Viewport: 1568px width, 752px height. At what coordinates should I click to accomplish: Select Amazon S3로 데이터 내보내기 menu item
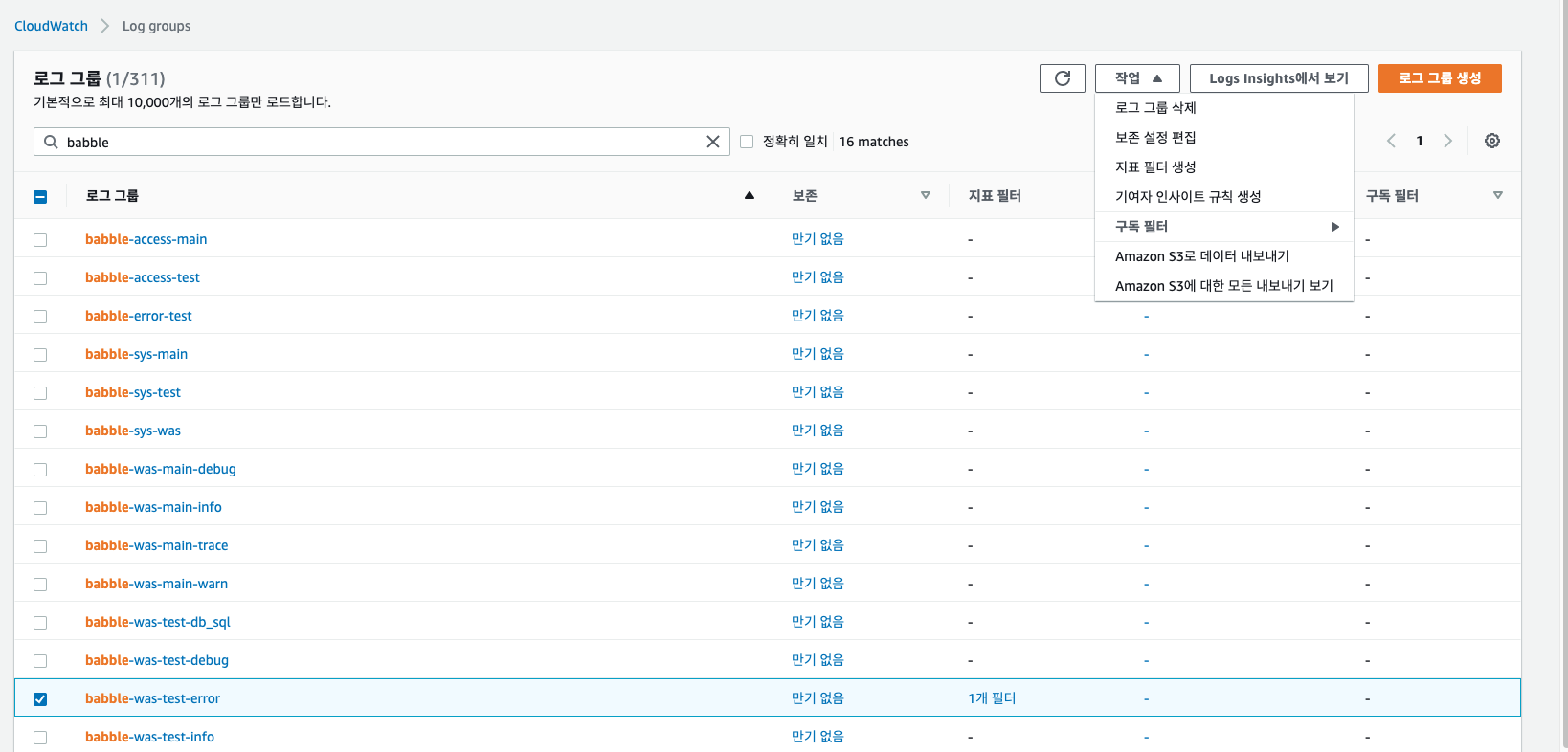[1224, 256]
